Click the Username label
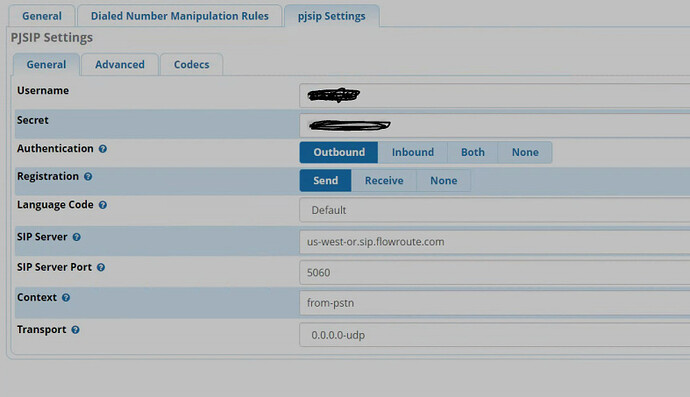Screen dimensions: 690x397 coord(43,91)
